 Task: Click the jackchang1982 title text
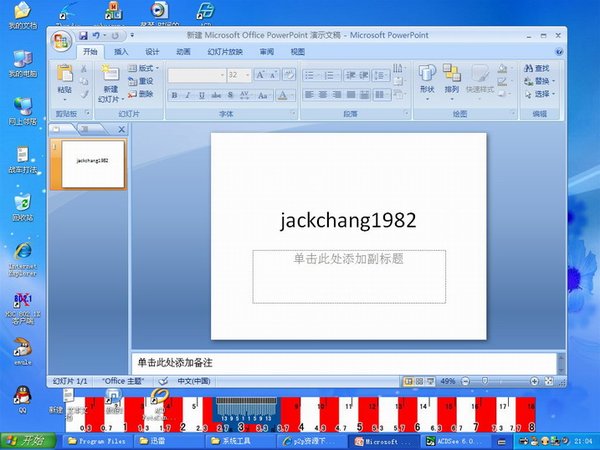348,220
